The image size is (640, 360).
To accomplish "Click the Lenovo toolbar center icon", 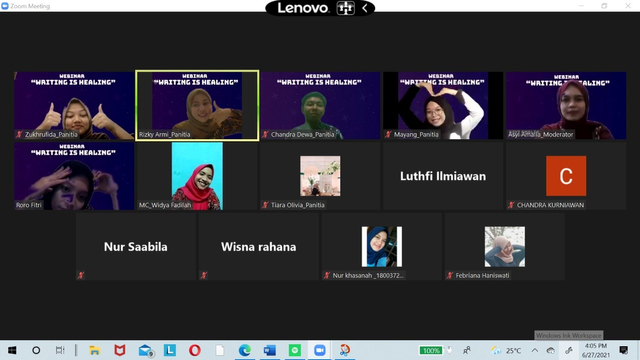I will tap(345, 8).
